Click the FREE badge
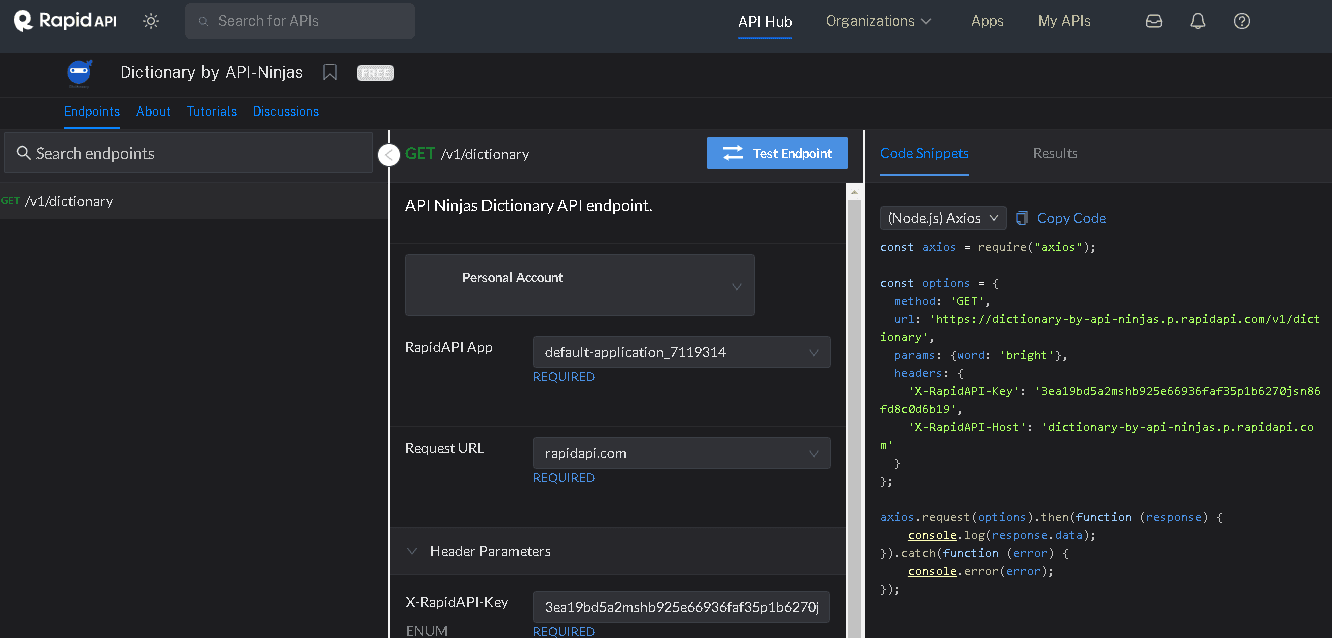This screenshot has width=1332, height=638. (375, 73)
